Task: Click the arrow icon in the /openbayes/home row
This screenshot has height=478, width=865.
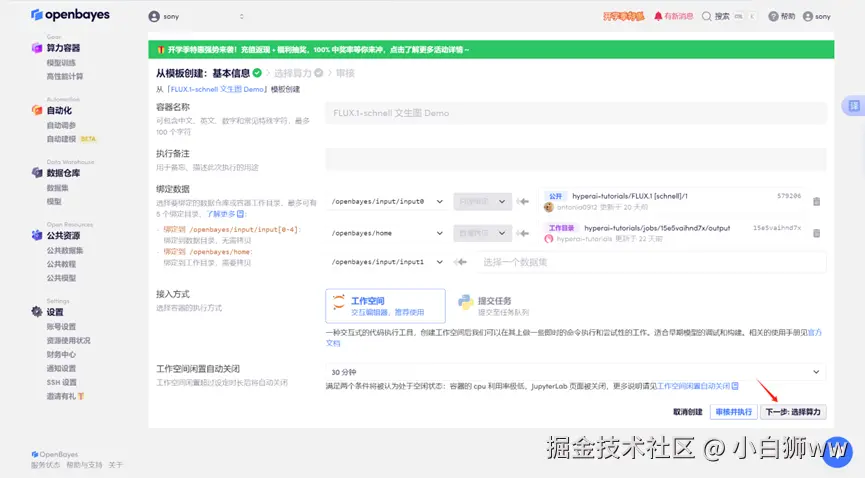Action: 522,233
